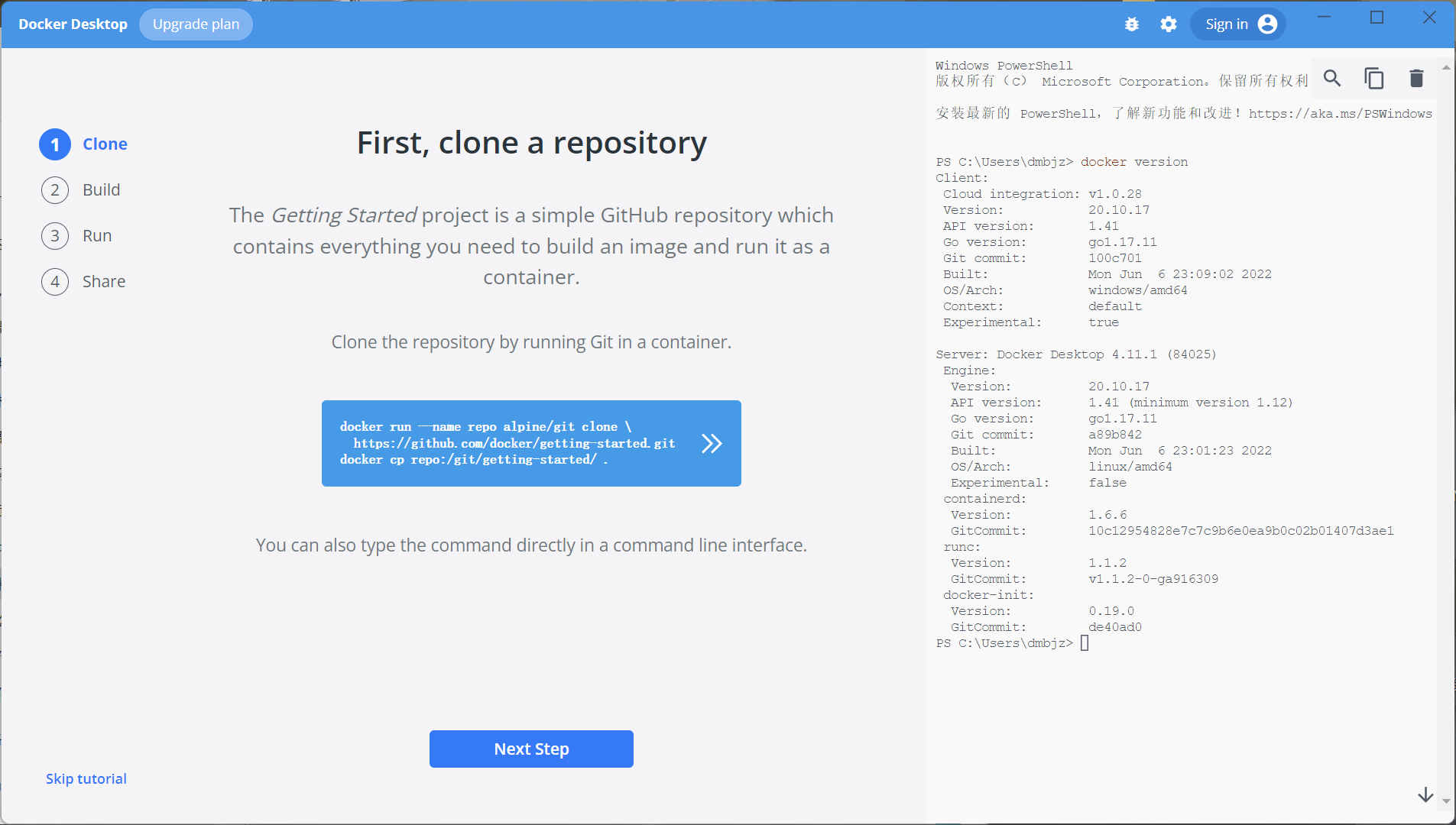Select step 4 circle for Share
1456x825 pixels.
[x=55, y=282]
